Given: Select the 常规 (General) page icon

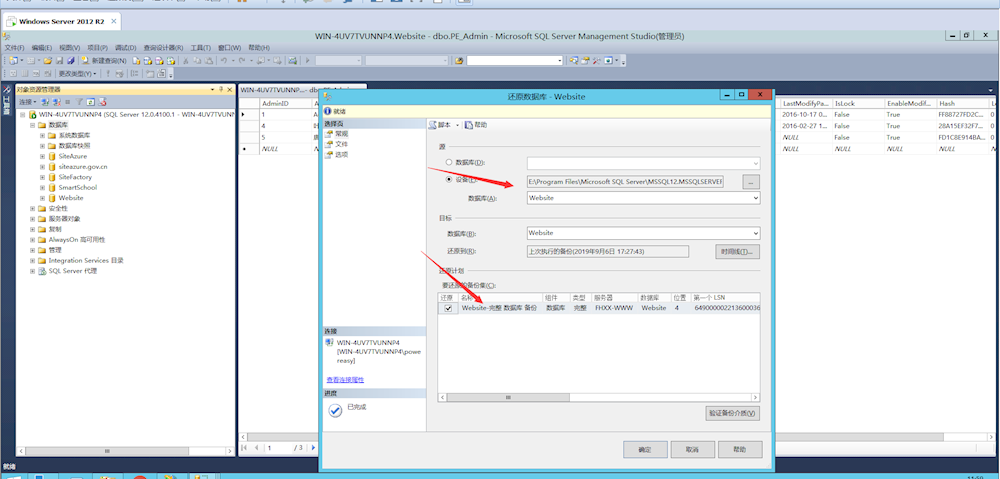Looking at the screenshot, I should click(x=330, y=133).
